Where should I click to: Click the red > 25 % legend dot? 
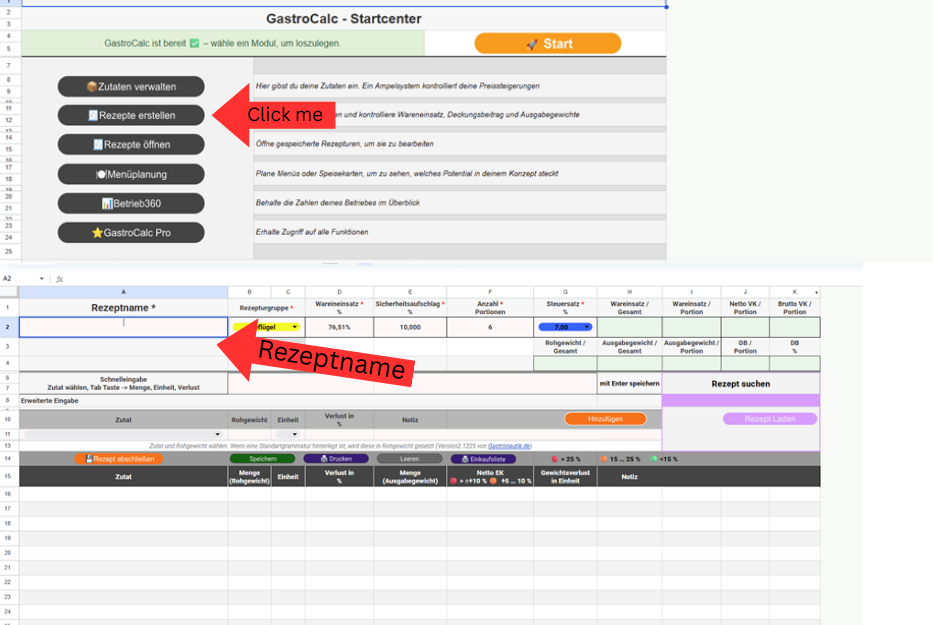(x=555, y=459)
